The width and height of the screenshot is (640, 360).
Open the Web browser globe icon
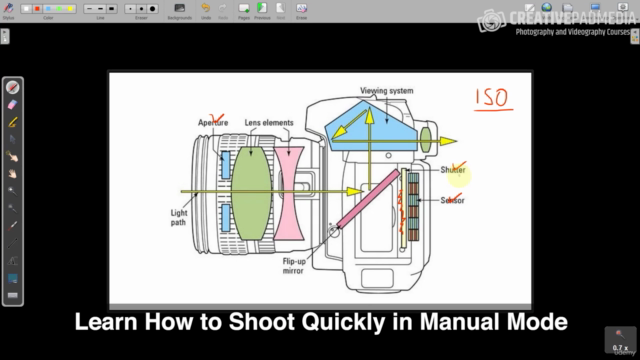click(547, 8)
